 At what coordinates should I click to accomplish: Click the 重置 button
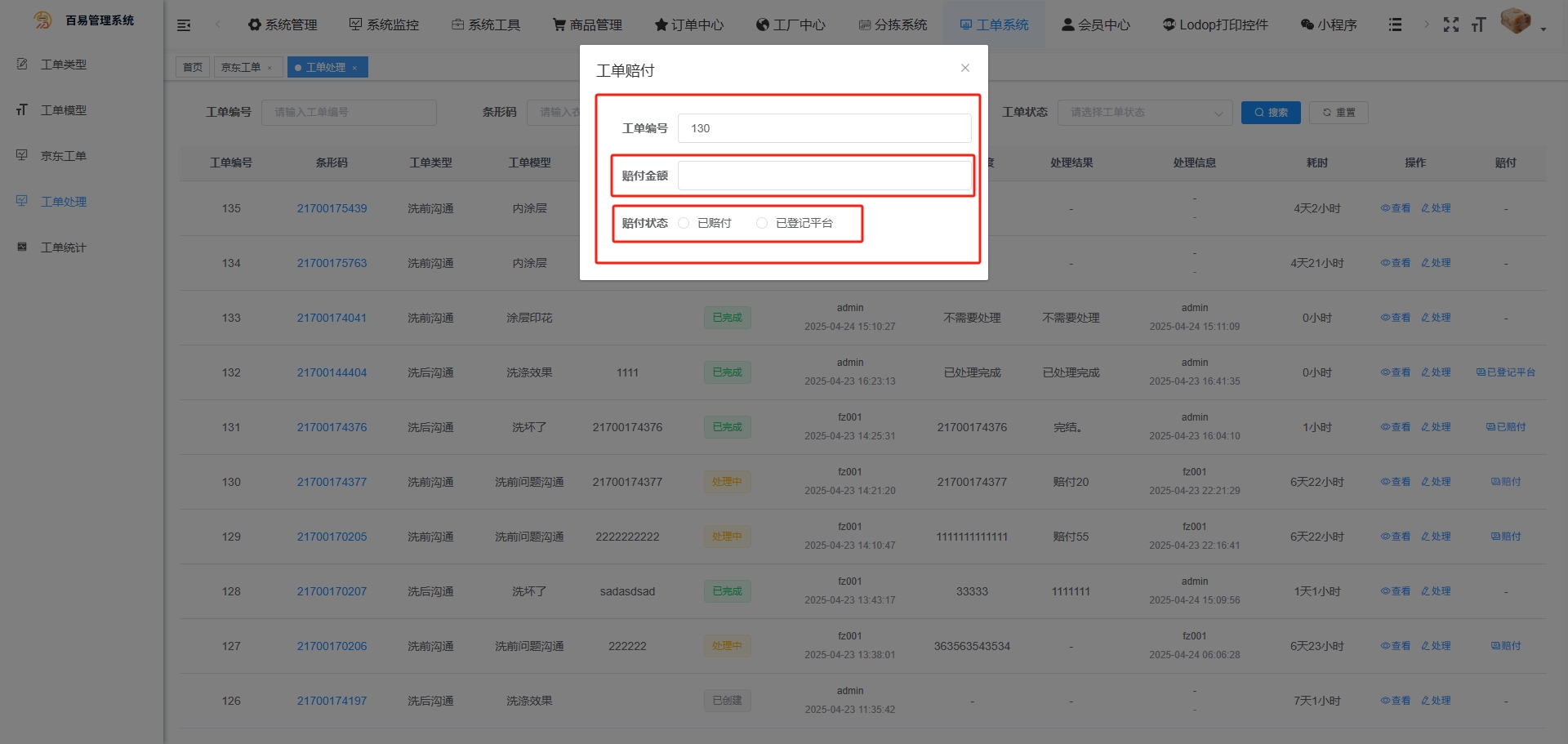coord(1339,113)
